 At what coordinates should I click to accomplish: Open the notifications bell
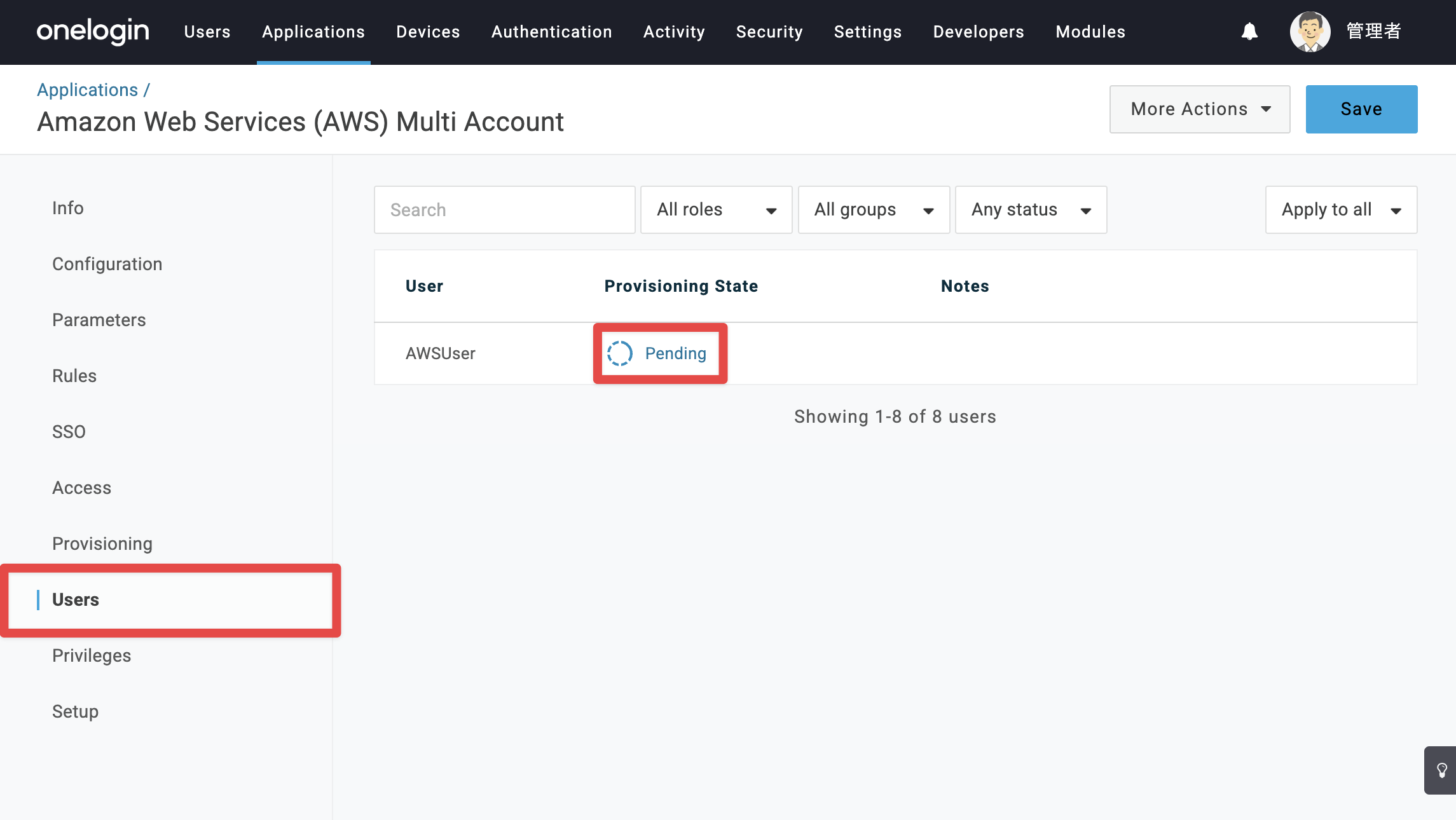(x=1249, y=32)
